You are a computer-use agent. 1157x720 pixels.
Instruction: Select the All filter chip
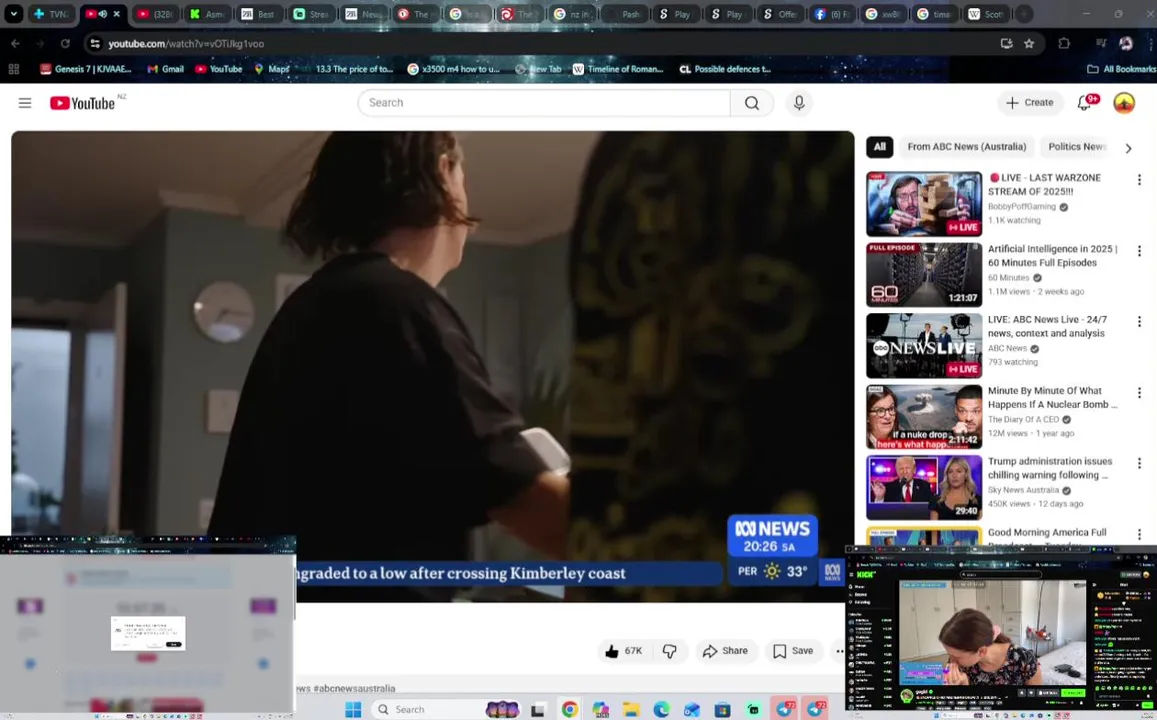pyautogui.click(x=880, y=147)
